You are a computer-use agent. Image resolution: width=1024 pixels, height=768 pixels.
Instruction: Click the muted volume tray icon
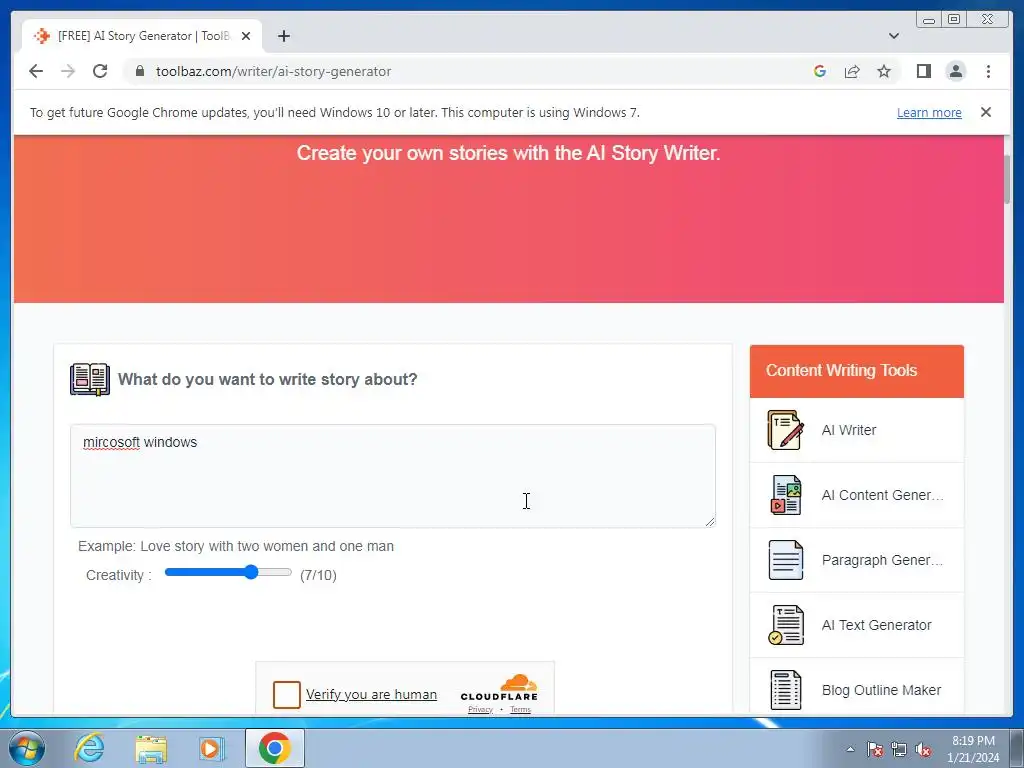(923, 749)
